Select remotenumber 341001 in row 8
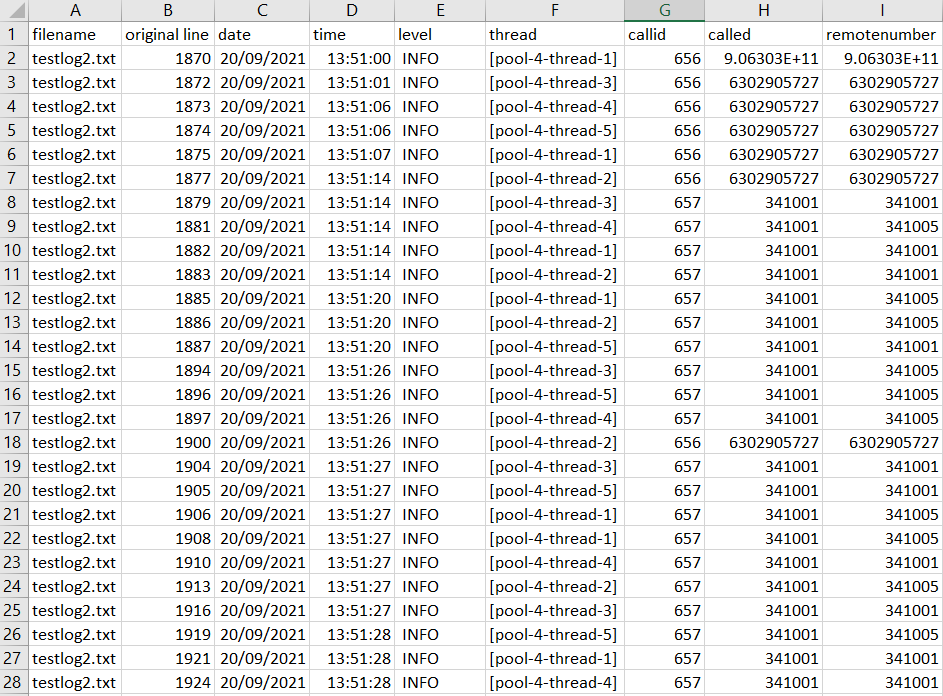 point(882,202)
